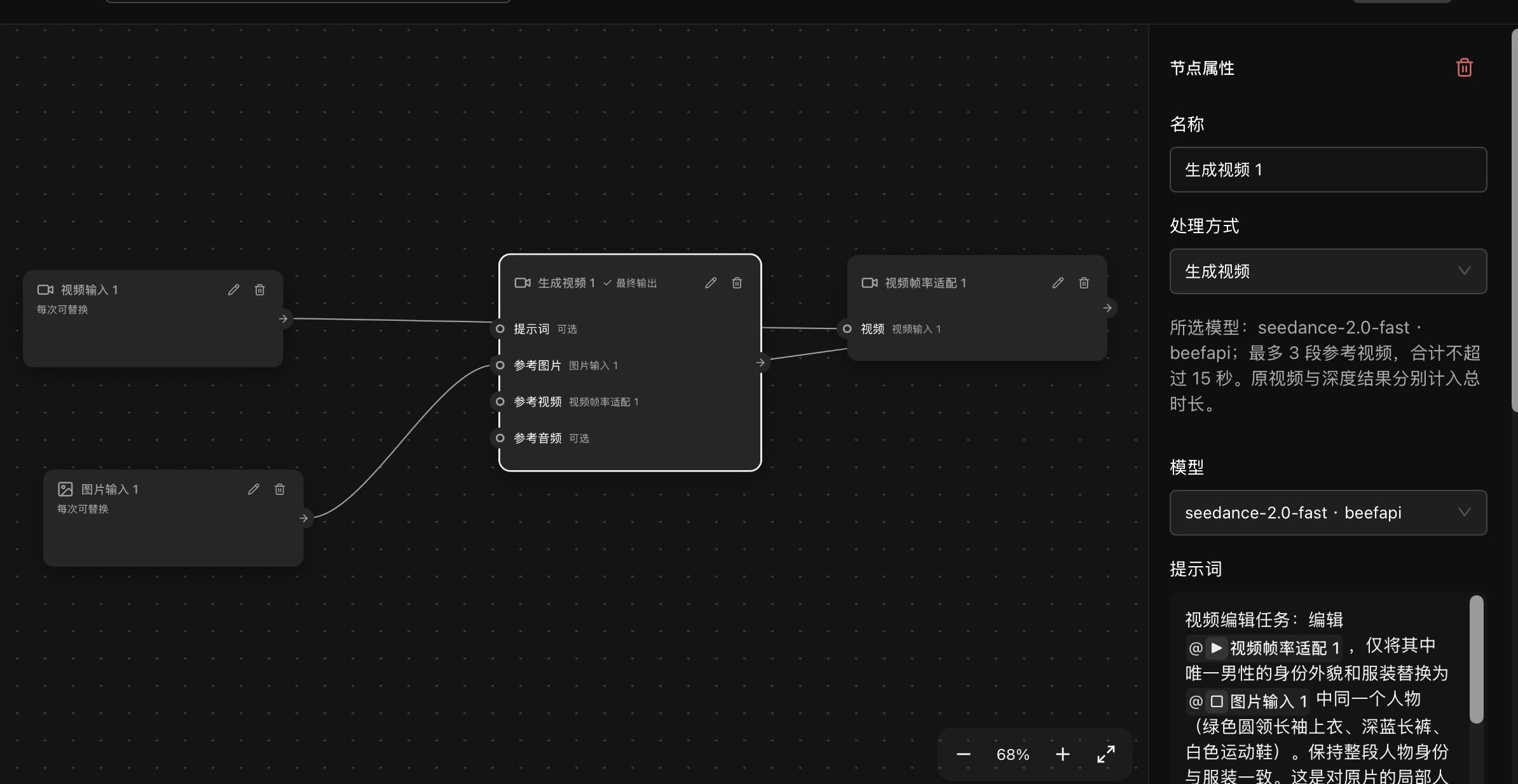Click the 节点属性 panel heading
Screen dimensions: 1518x784
[1202, 68]
